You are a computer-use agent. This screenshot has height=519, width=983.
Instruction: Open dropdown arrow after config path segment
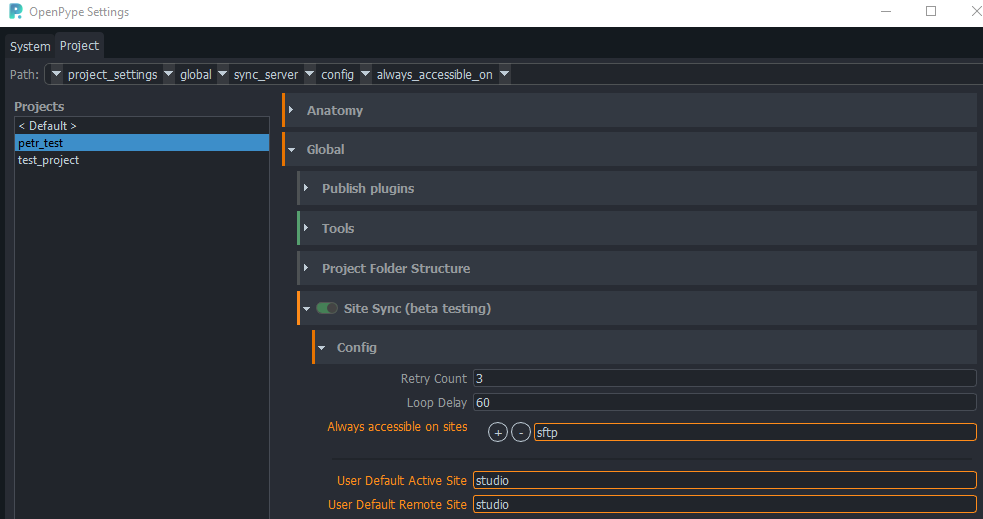[365, 74]
